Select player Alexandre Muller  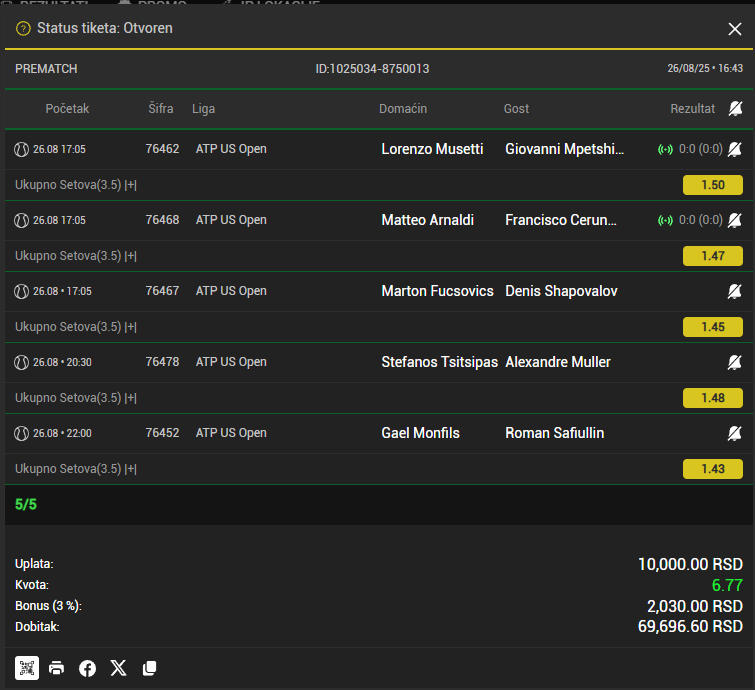click(558, 362)
